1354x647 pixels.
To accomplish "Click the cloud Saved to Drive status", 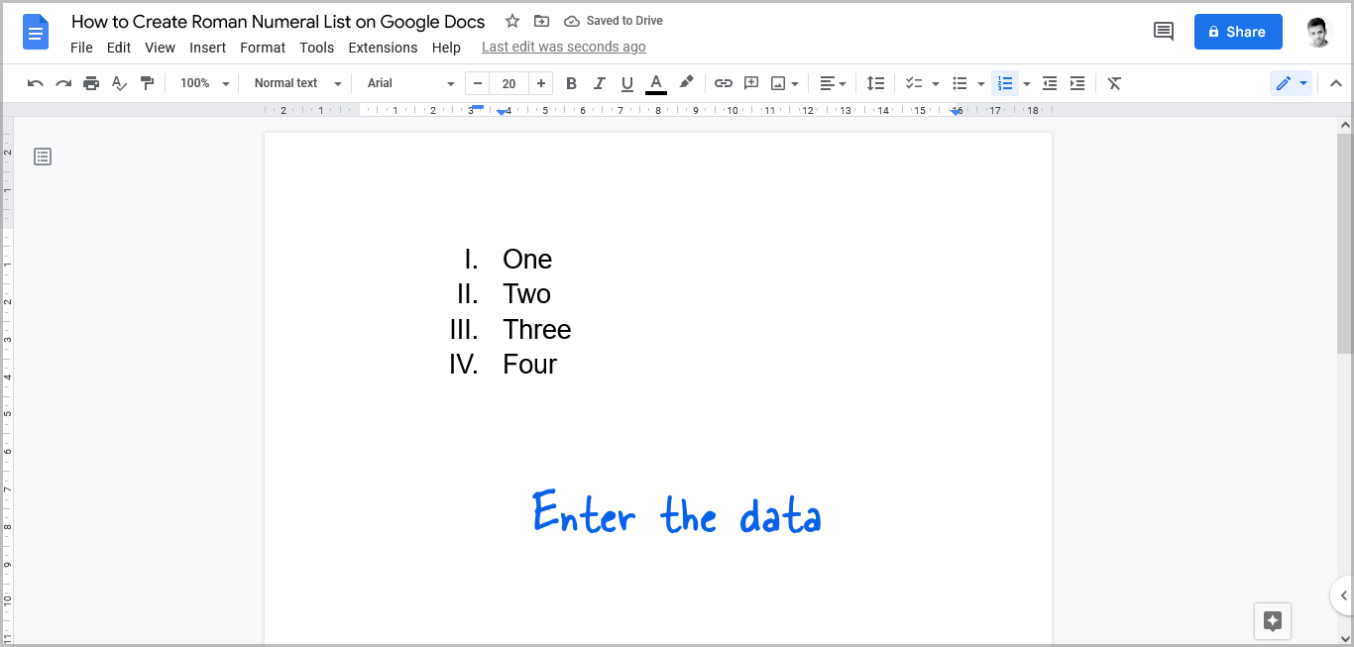I will [x=613, y=21].
